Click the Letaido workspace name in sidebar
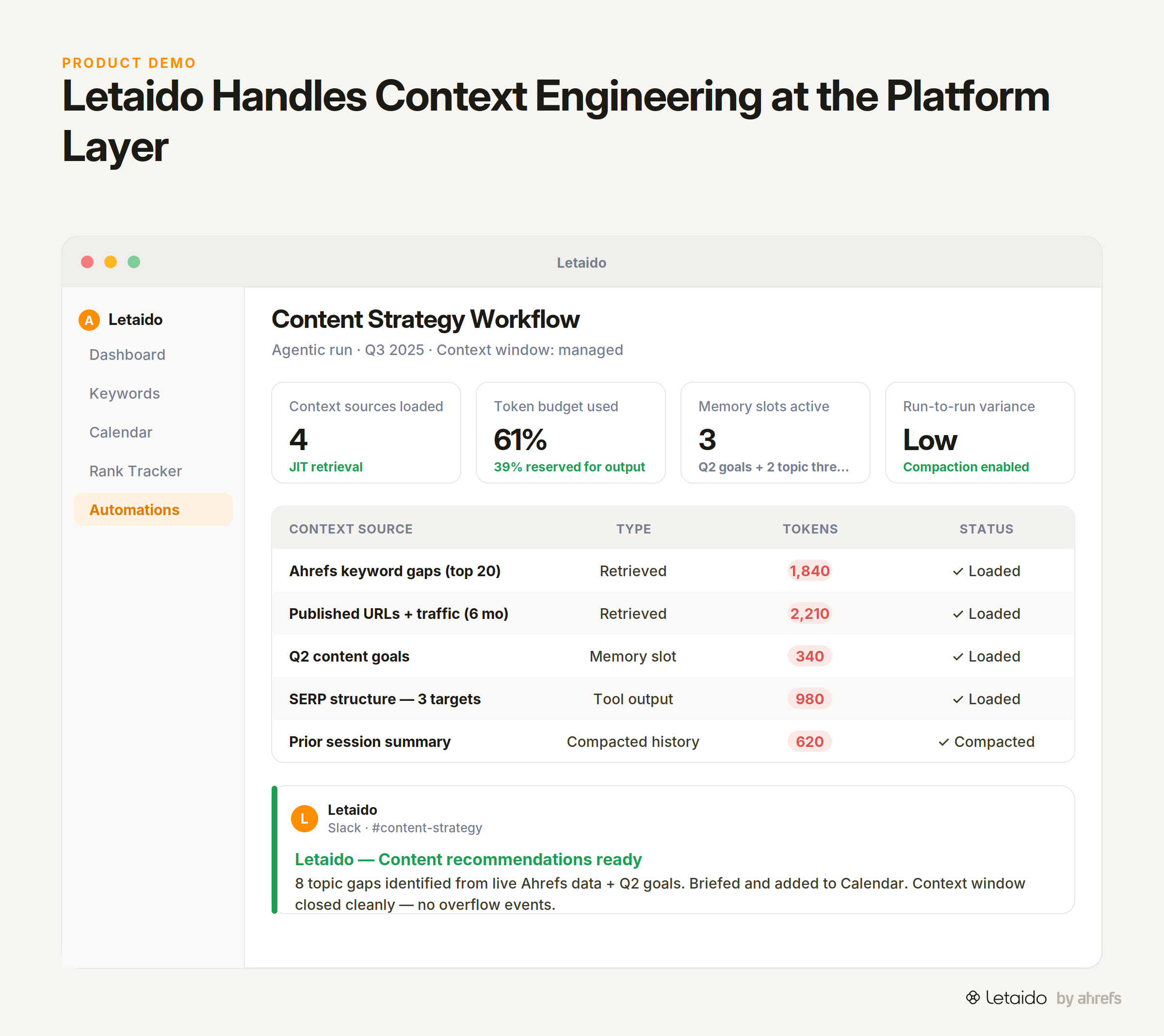This screenshot has width=1164, height=1036. point(135,320)
